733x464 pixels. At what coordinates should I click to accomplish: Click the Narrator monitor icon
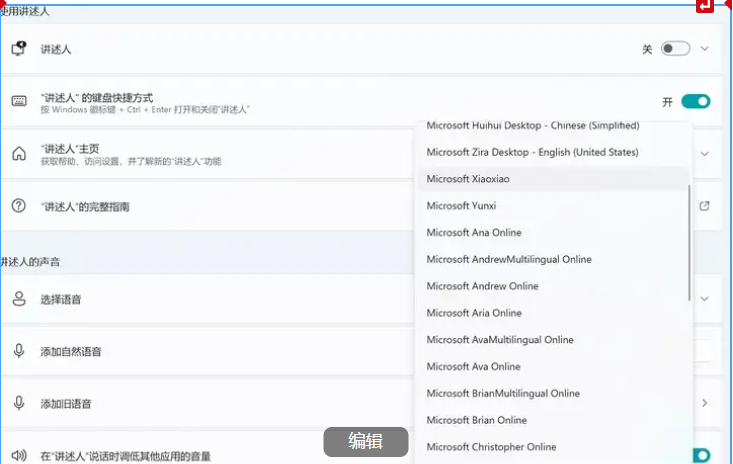pyautogui.click(x=19, y=49)
